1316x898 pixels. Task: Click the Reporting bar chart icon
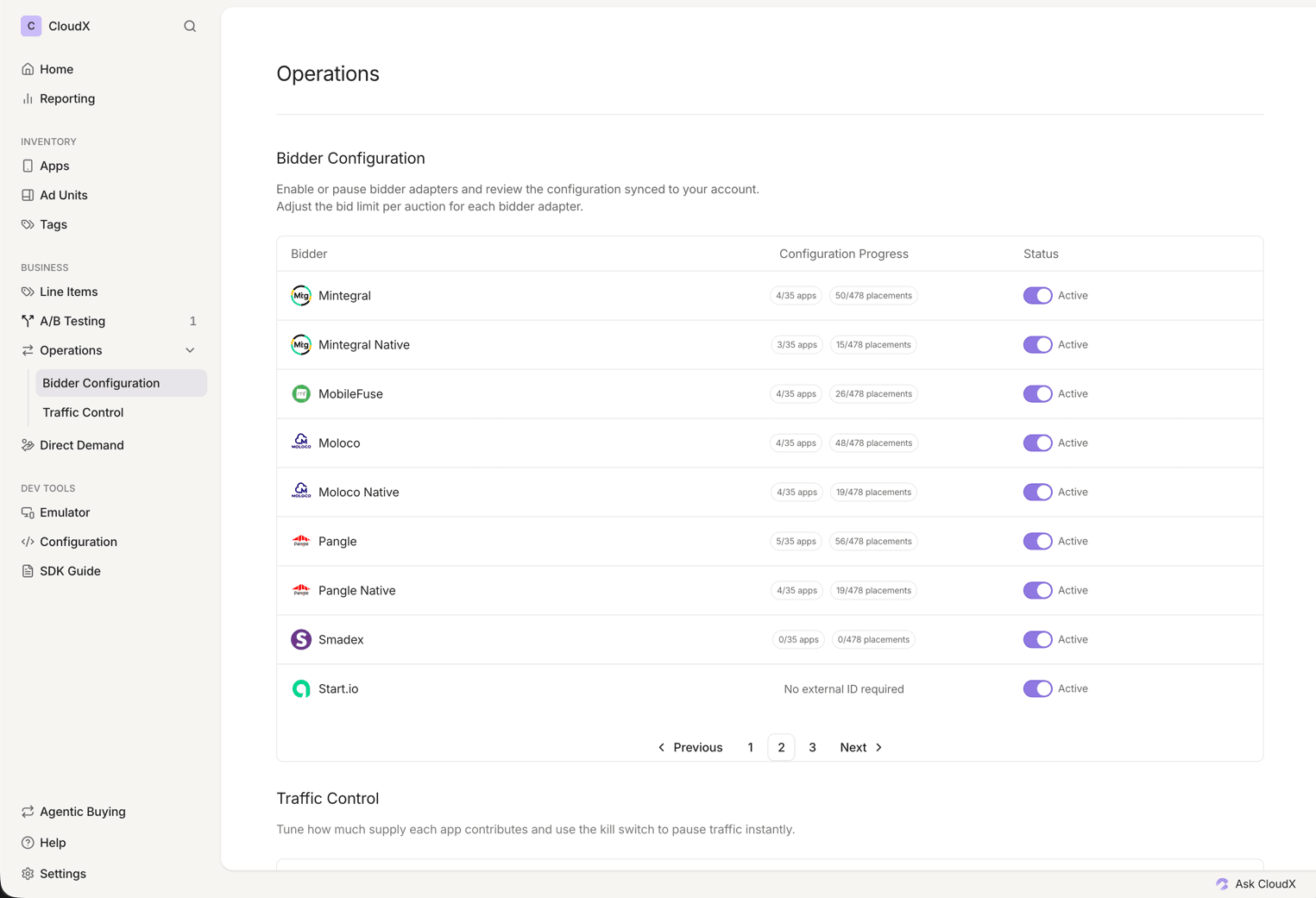point(28,98)
